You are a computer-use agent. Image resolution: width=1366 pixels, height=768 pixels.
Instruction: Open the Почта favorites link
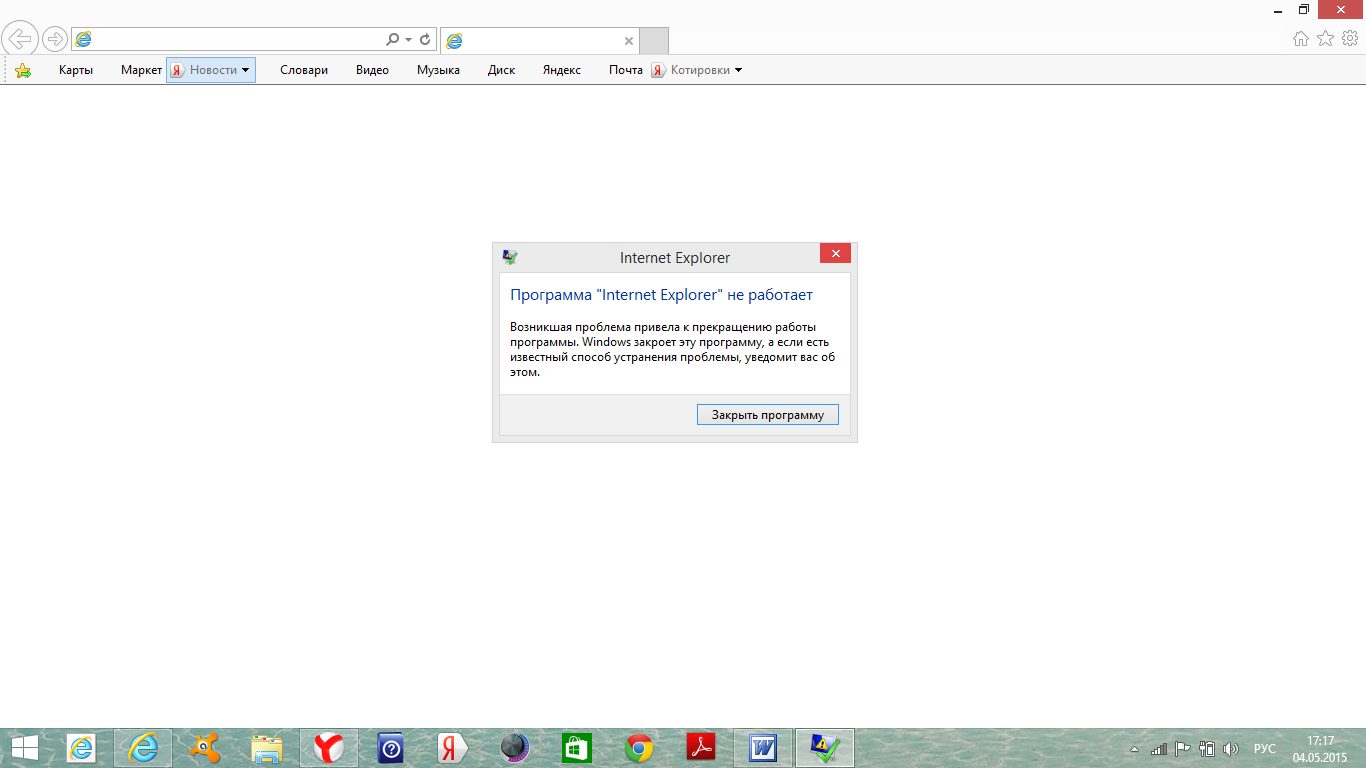coord(626,70)
